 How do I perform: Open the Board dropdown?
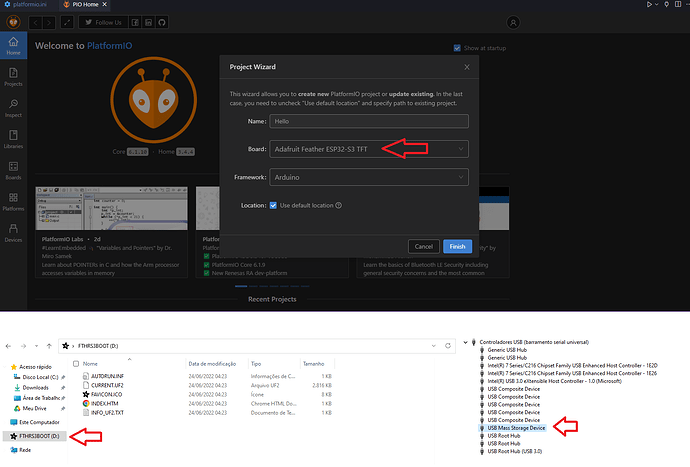(x=369, y=149)
